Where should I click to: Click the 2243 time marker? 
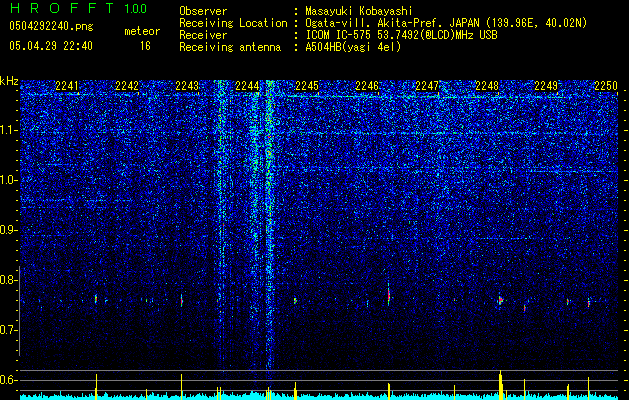point(187,86)
